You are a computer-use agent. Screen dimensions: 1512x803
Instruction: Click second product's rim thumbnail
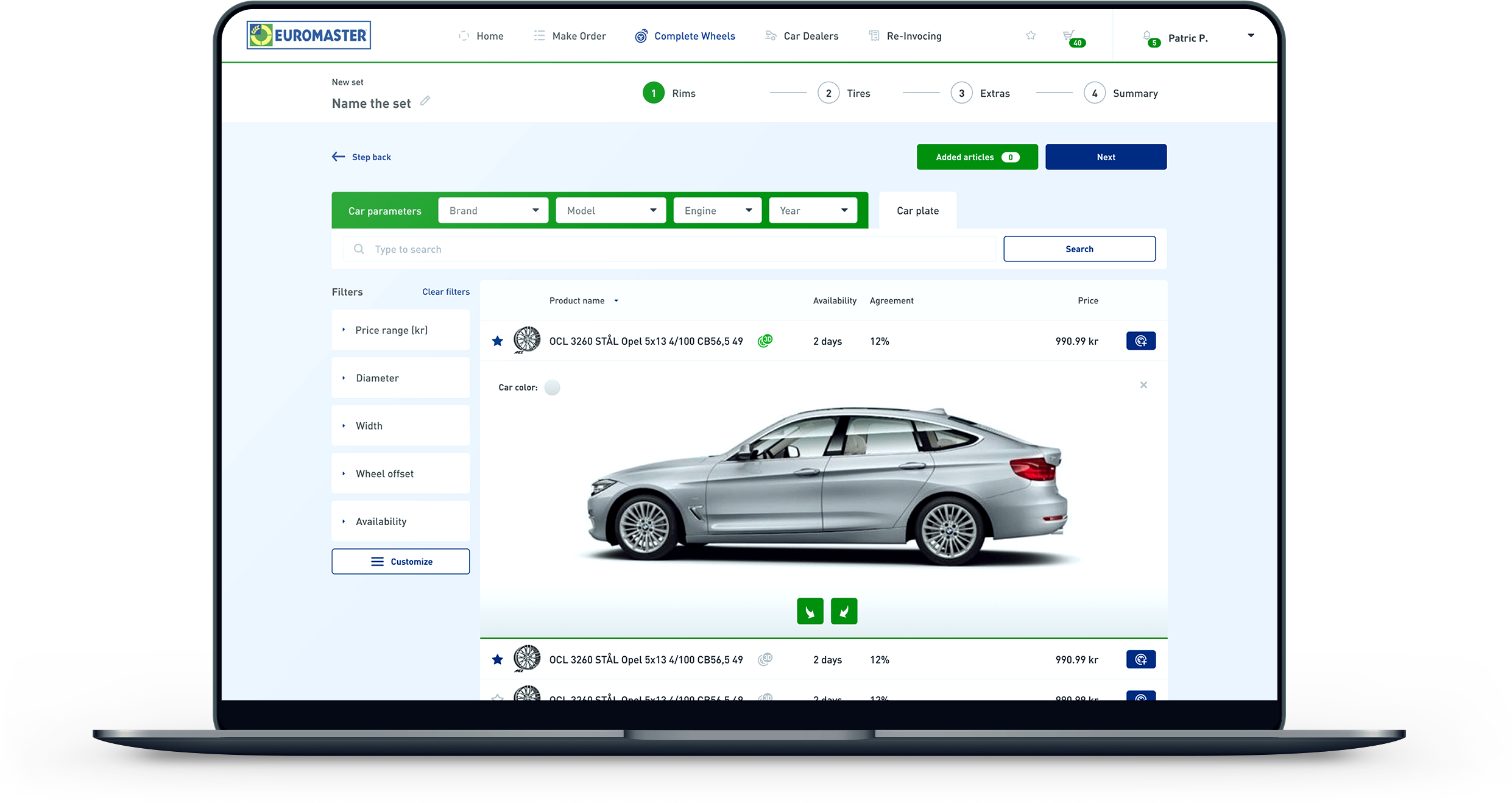[527, 659]
